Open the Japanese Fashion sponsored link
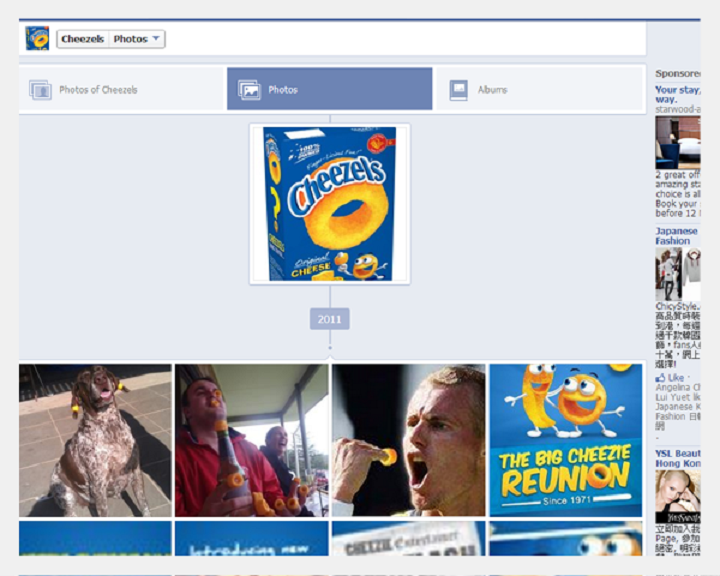The height and width of the screenshot is (576, 720). click(x=676, y=236)
